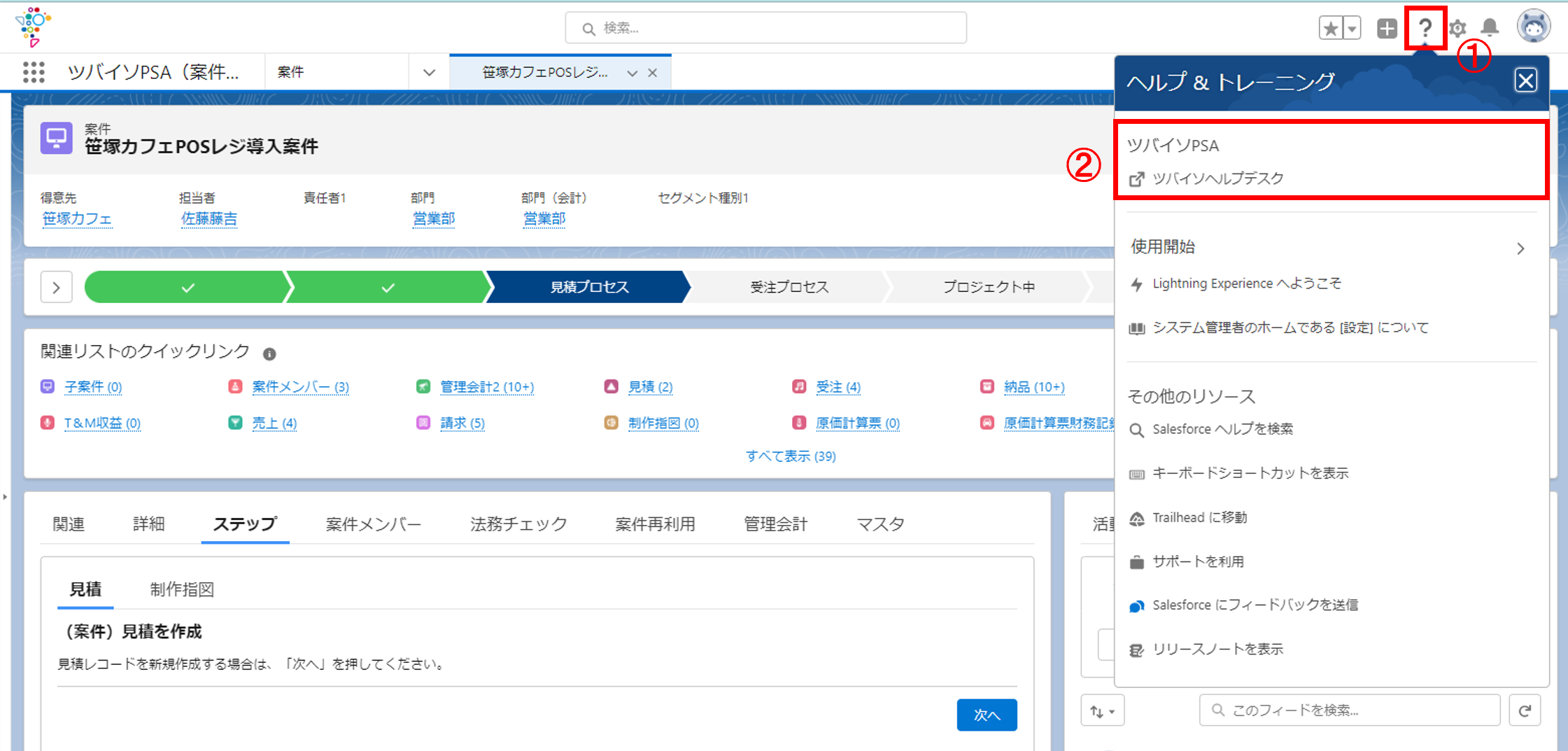Click the global create plus icon
1568x751 pixels.
1387,28
